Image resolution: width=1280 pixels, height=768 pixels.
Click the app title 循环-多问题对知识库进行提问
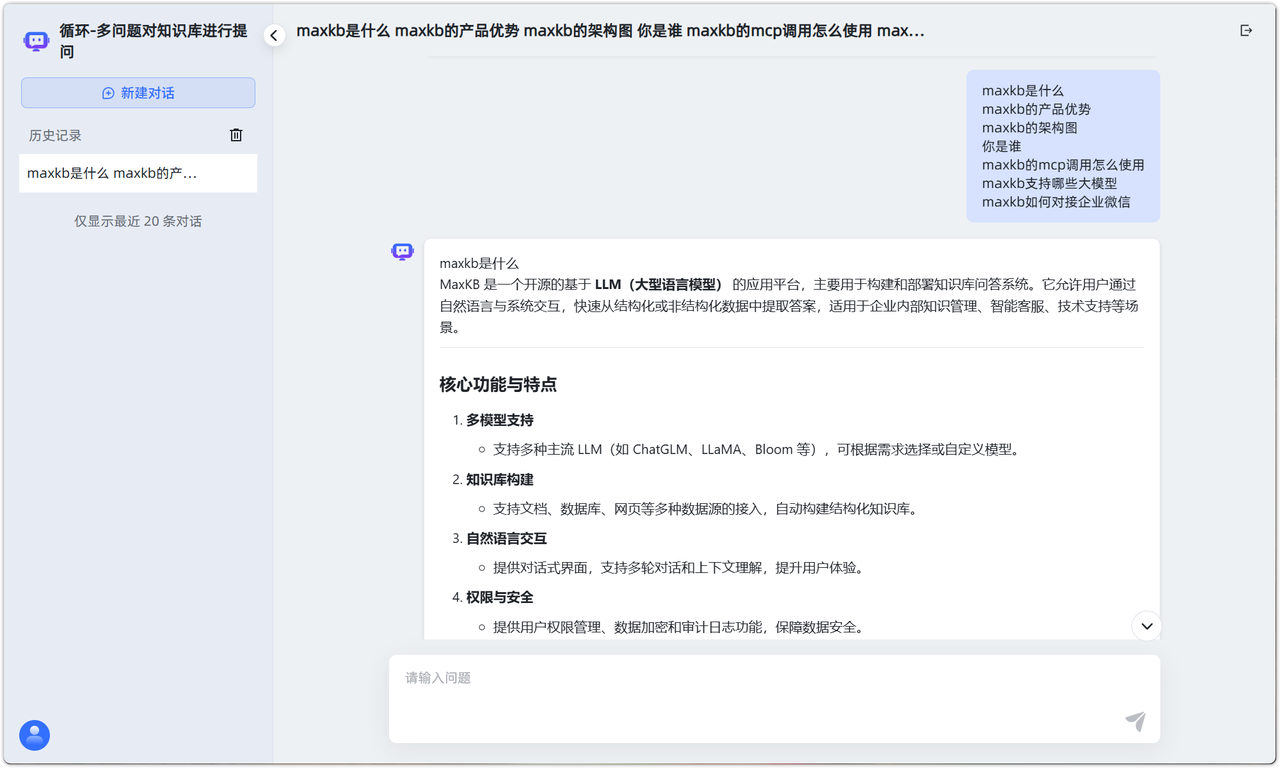pyautogui.click(x=153, y=41)
